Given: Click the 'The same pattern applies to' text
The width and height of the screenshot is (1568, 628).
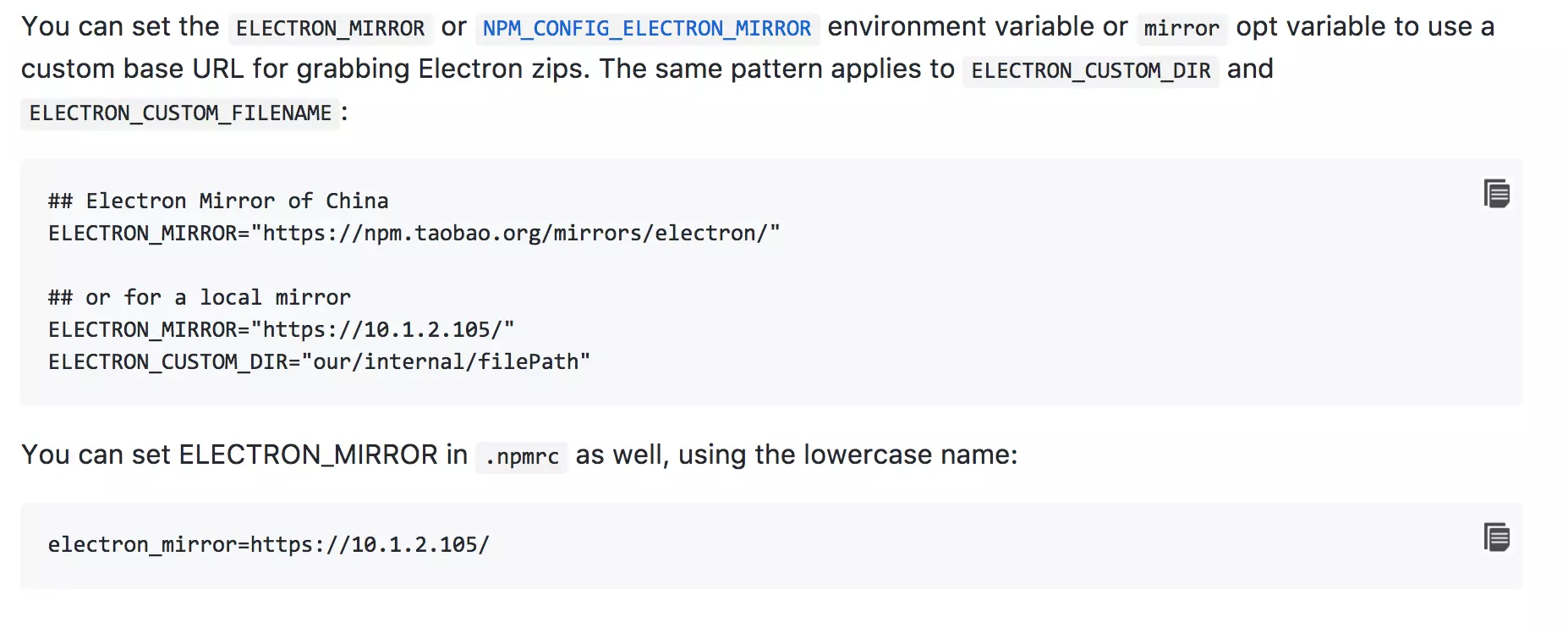Looking at the screenshot, I should [777, 69].
